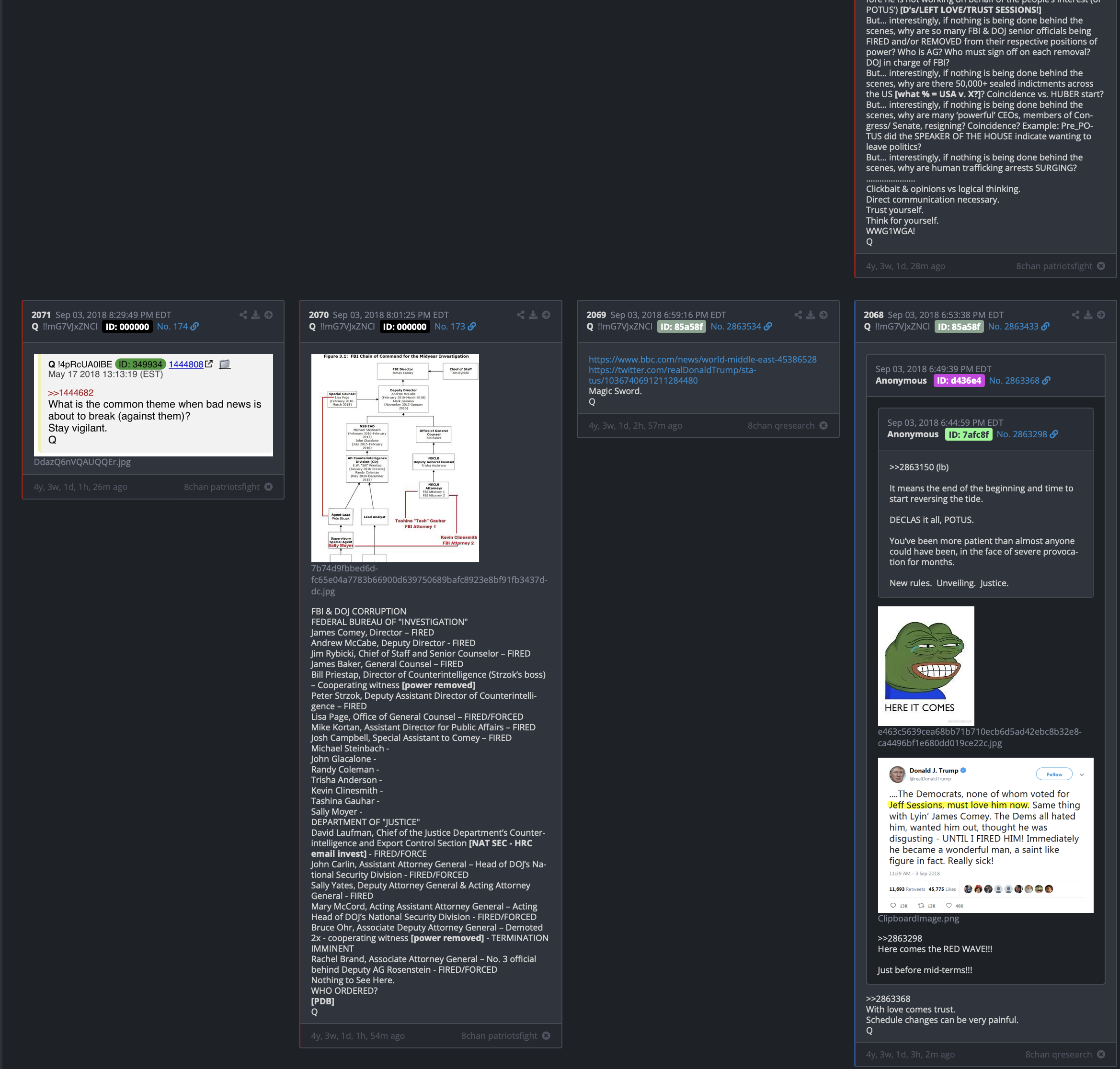Click the ID: 85a58f badge on post 2068
This screenshot has height=1069, width=1120.
coord(959,327)
